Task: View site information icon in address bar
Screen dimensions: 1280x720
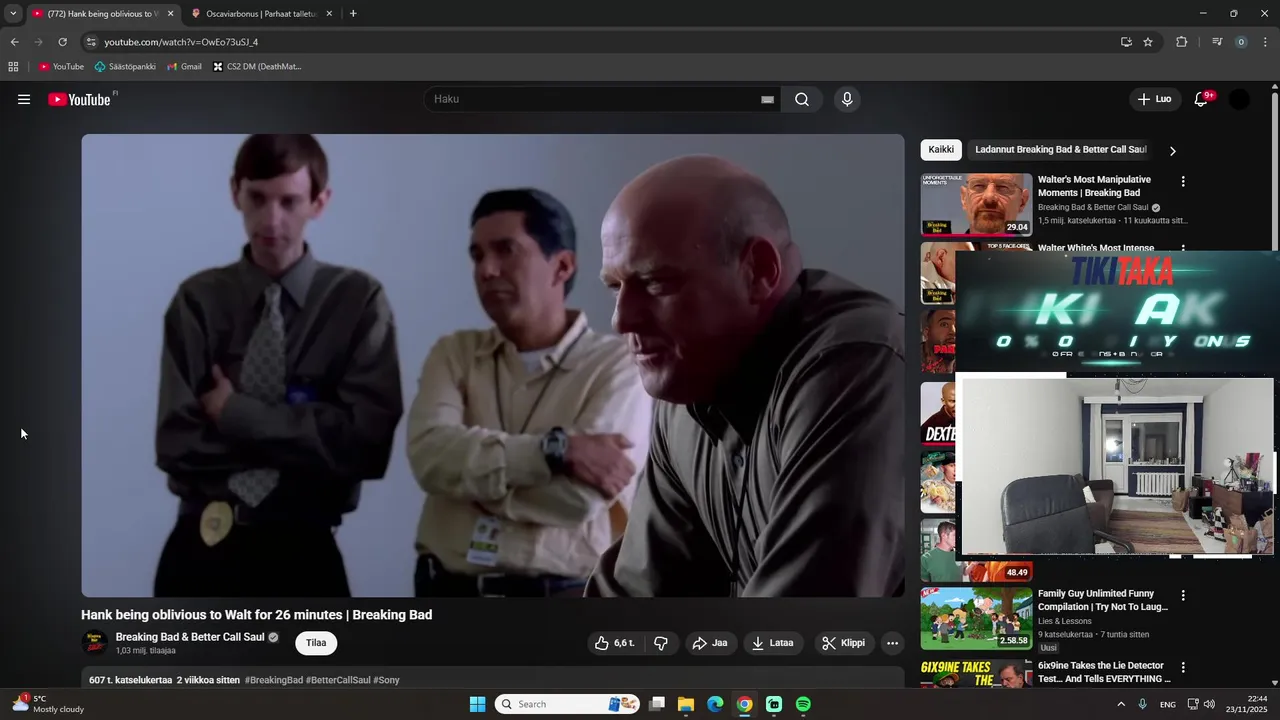Action: click(x=91, y=42)
